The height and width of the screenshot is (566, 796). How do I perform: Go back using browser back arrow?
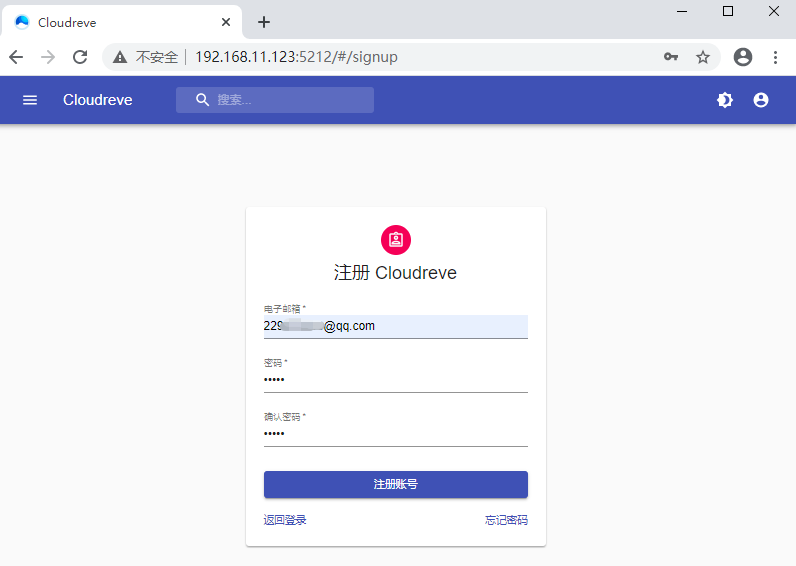click(x=16, y=57)
